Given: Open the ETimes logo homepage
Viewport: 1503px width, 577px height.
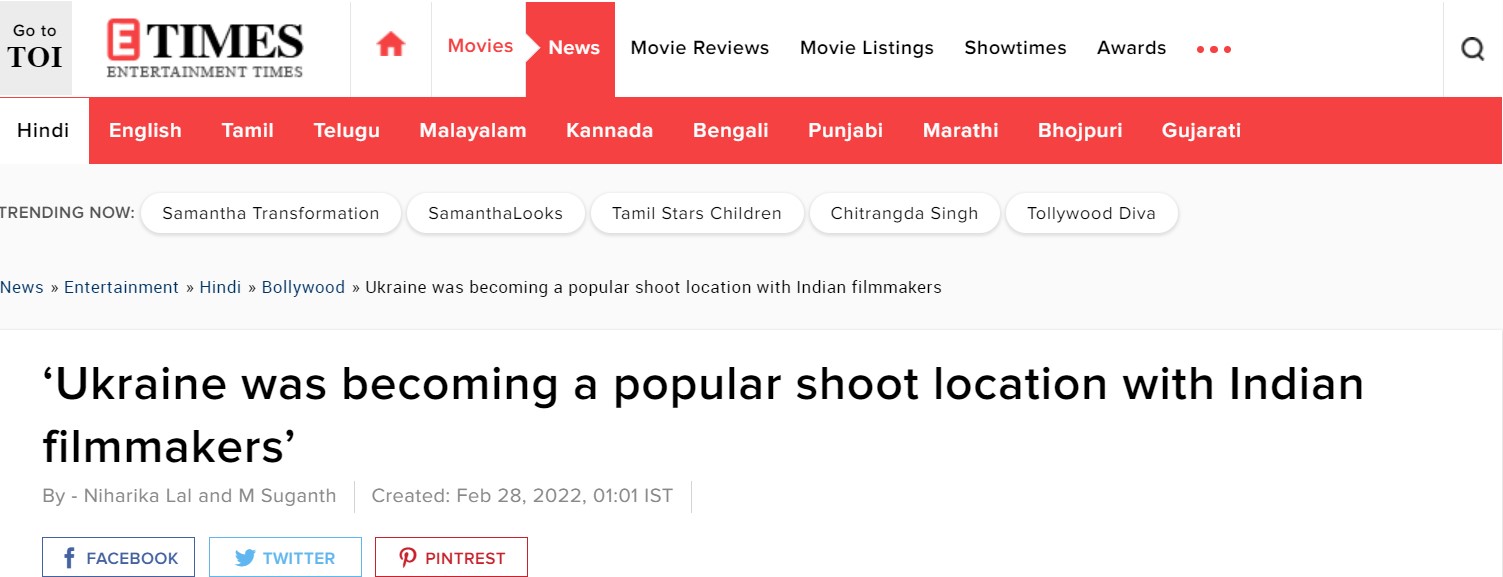Looking at the screenshot, I should pyautogui.click(x=205, y=49).
